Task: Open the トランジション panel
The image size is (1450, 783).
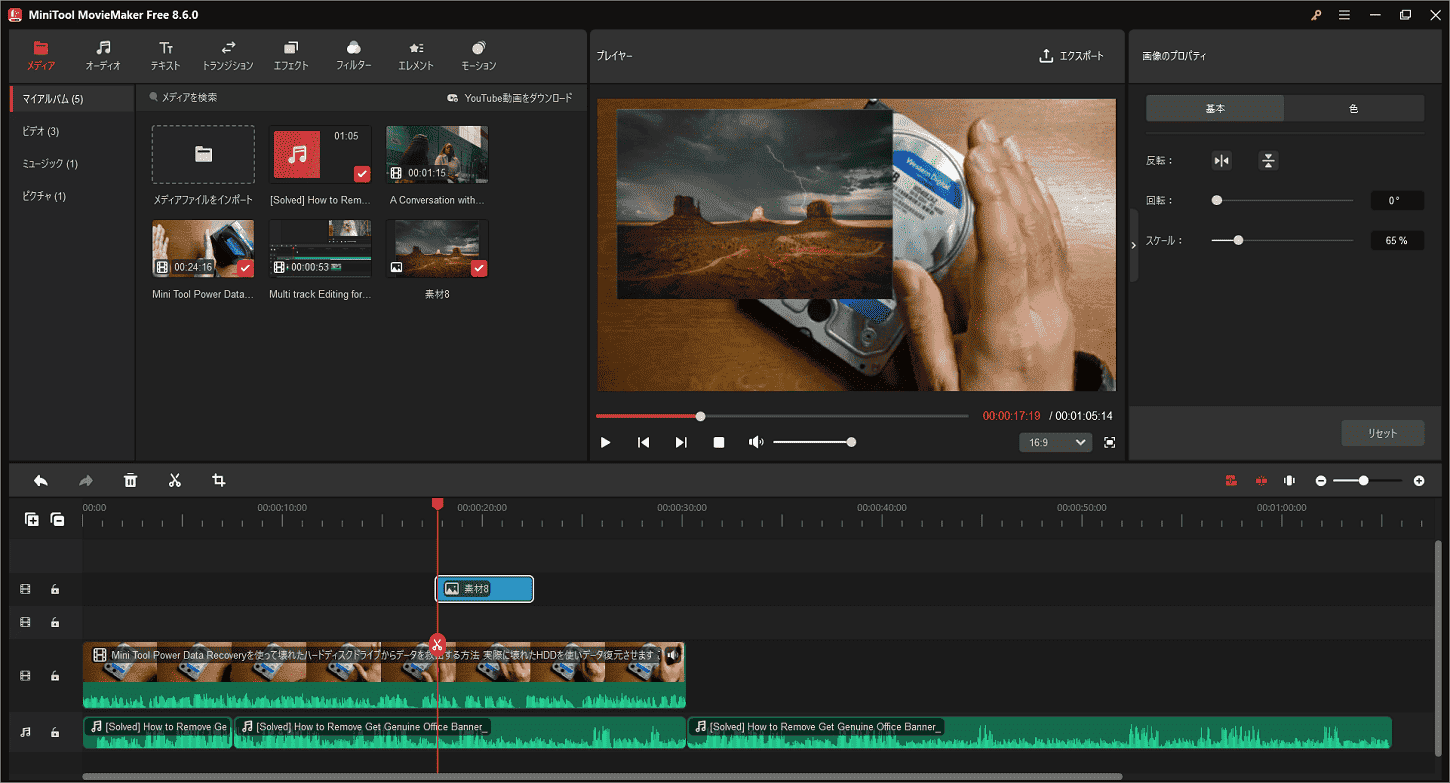Action: pyautogui.click(x=226, y=55)
